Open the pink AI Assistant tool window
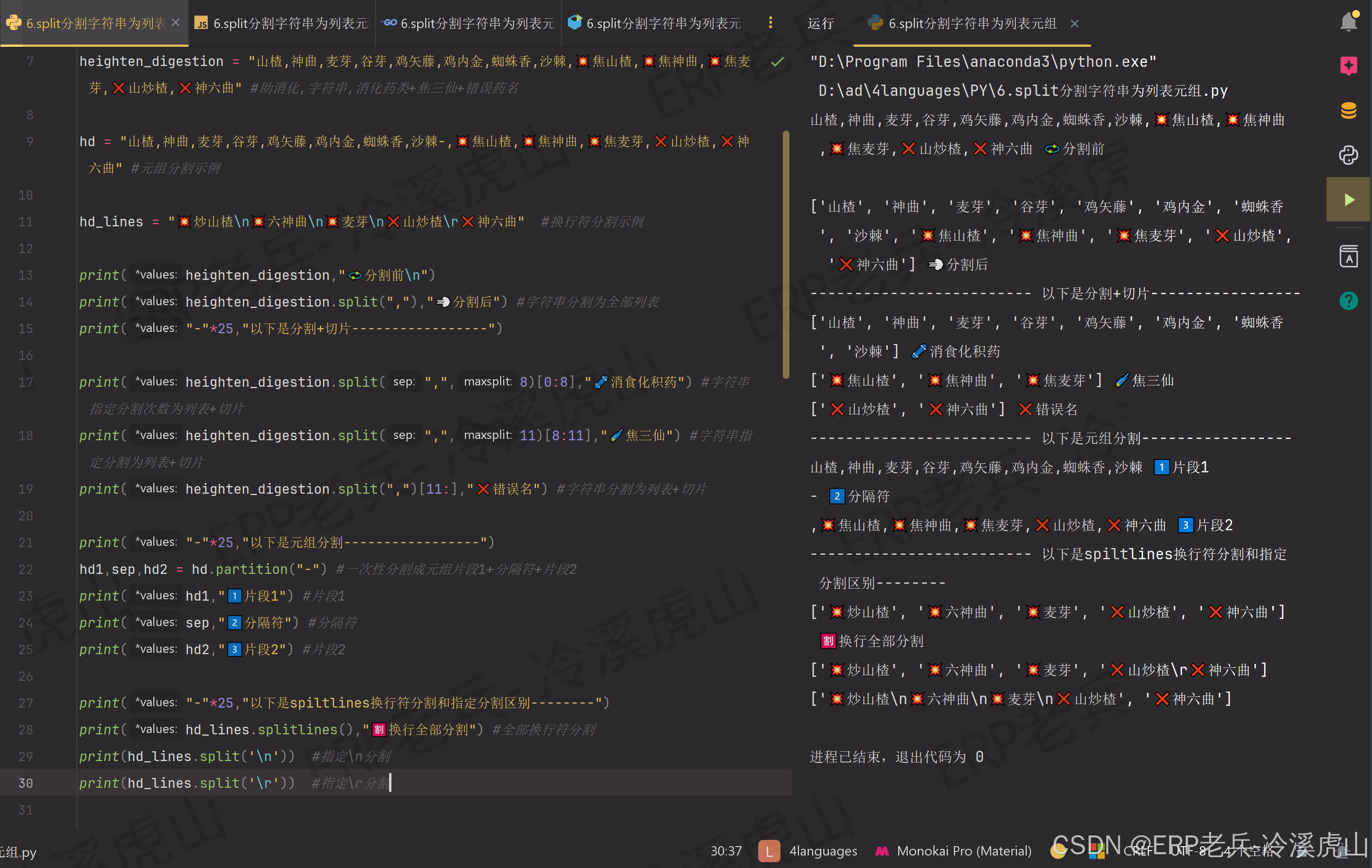 coord(1348,66)
